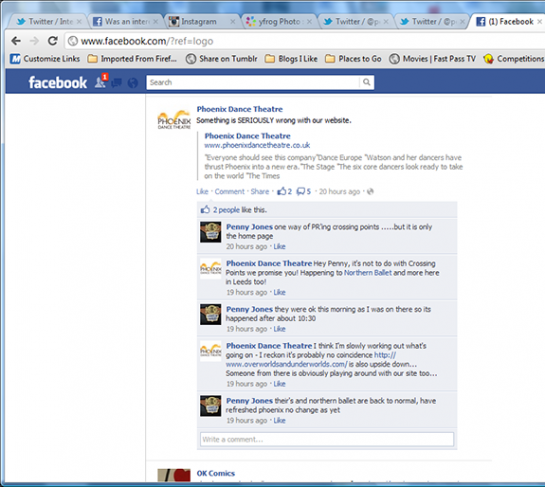The width and height of the screenshot is (545, 487).
Task: Open the friend requests notification icon
Action: (x=100, y=82)
